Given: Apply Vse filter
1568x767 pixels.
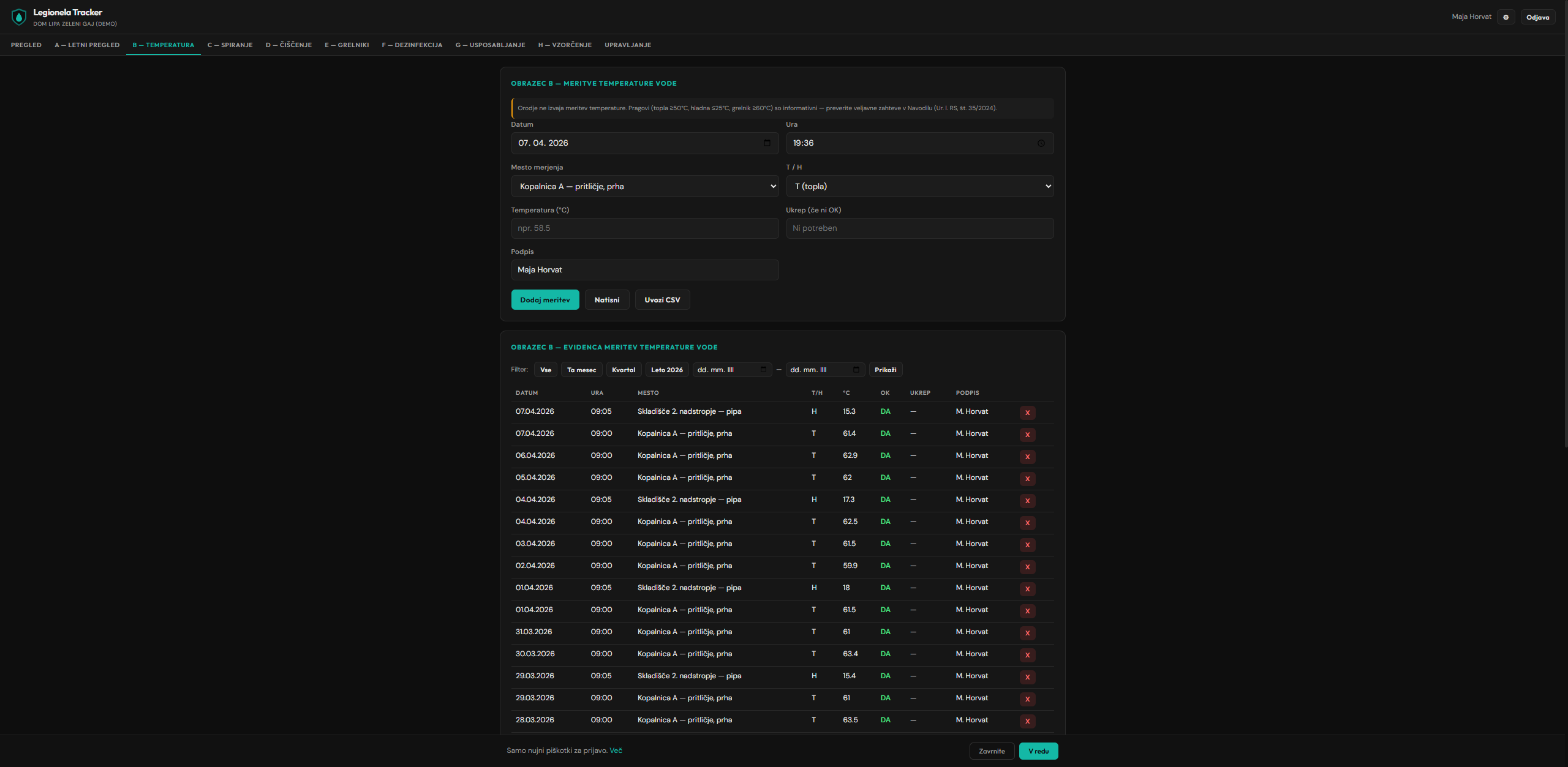Looking at the screenshot, I should tap(546, 370).
